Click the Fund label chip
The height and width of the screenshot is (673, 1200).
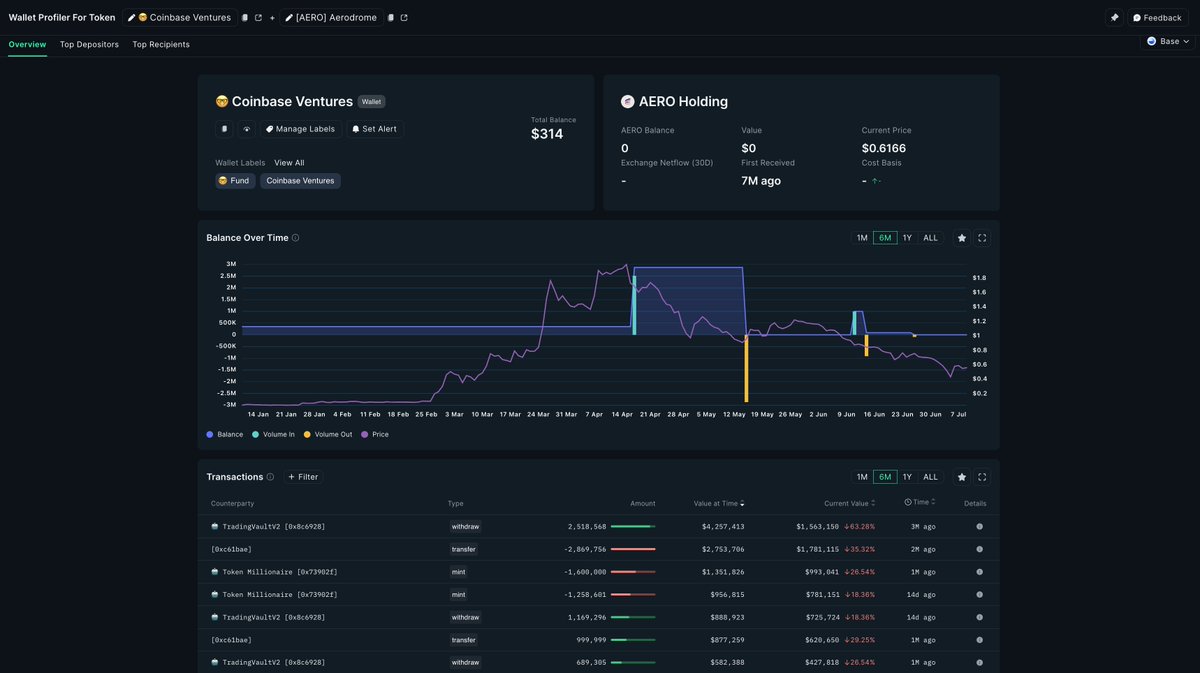coord(235,181)
